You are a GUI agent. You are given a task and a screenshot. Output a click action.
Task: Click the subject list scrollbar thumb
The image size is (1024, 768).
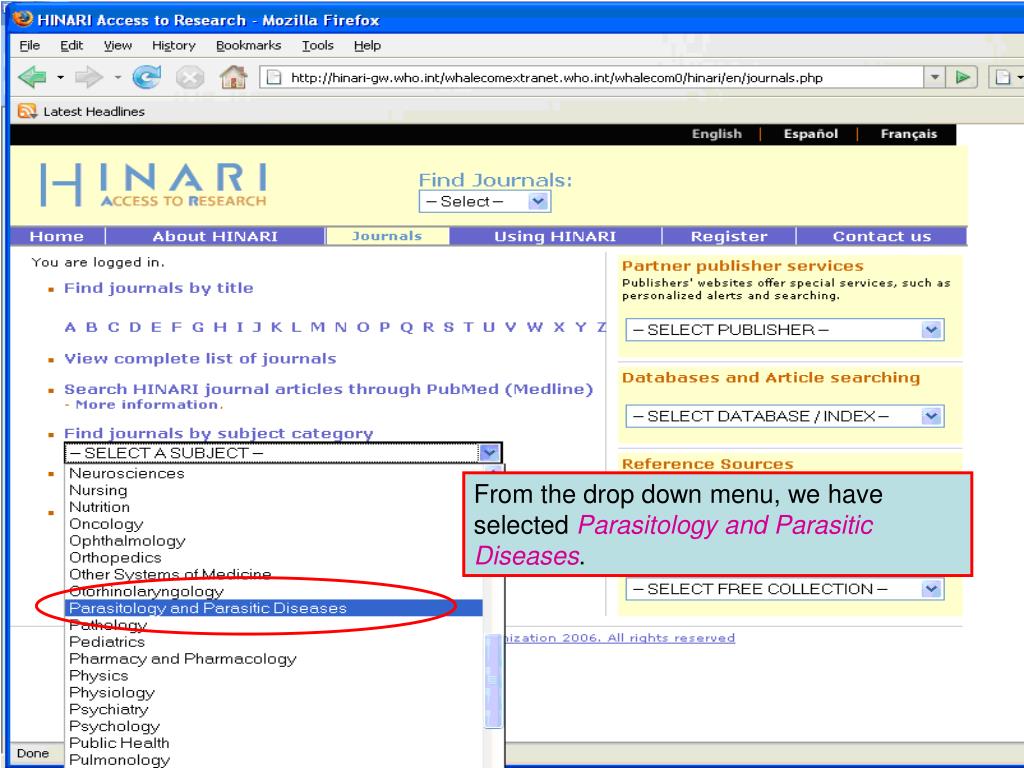point(494,680)
